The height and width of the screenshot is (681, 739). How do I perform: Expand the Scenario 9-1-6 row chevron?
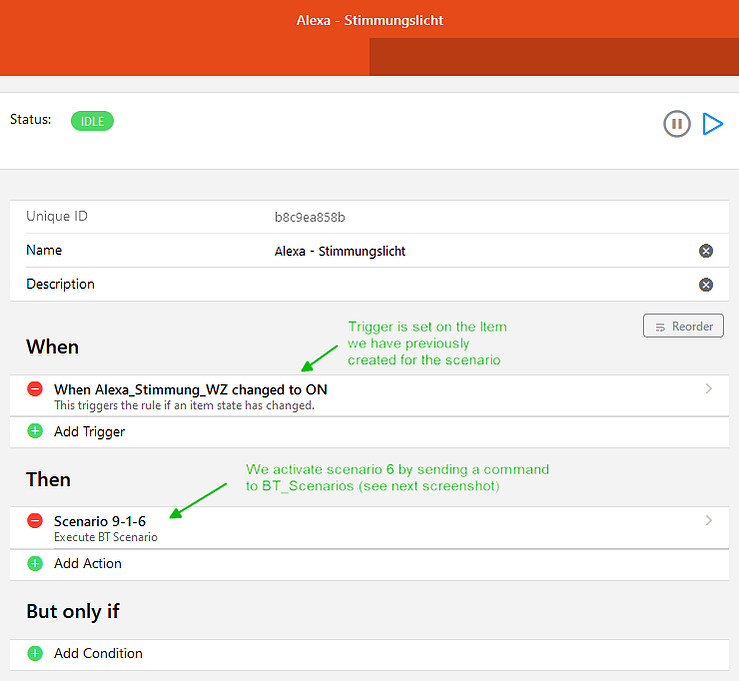(x=708, y=520)
